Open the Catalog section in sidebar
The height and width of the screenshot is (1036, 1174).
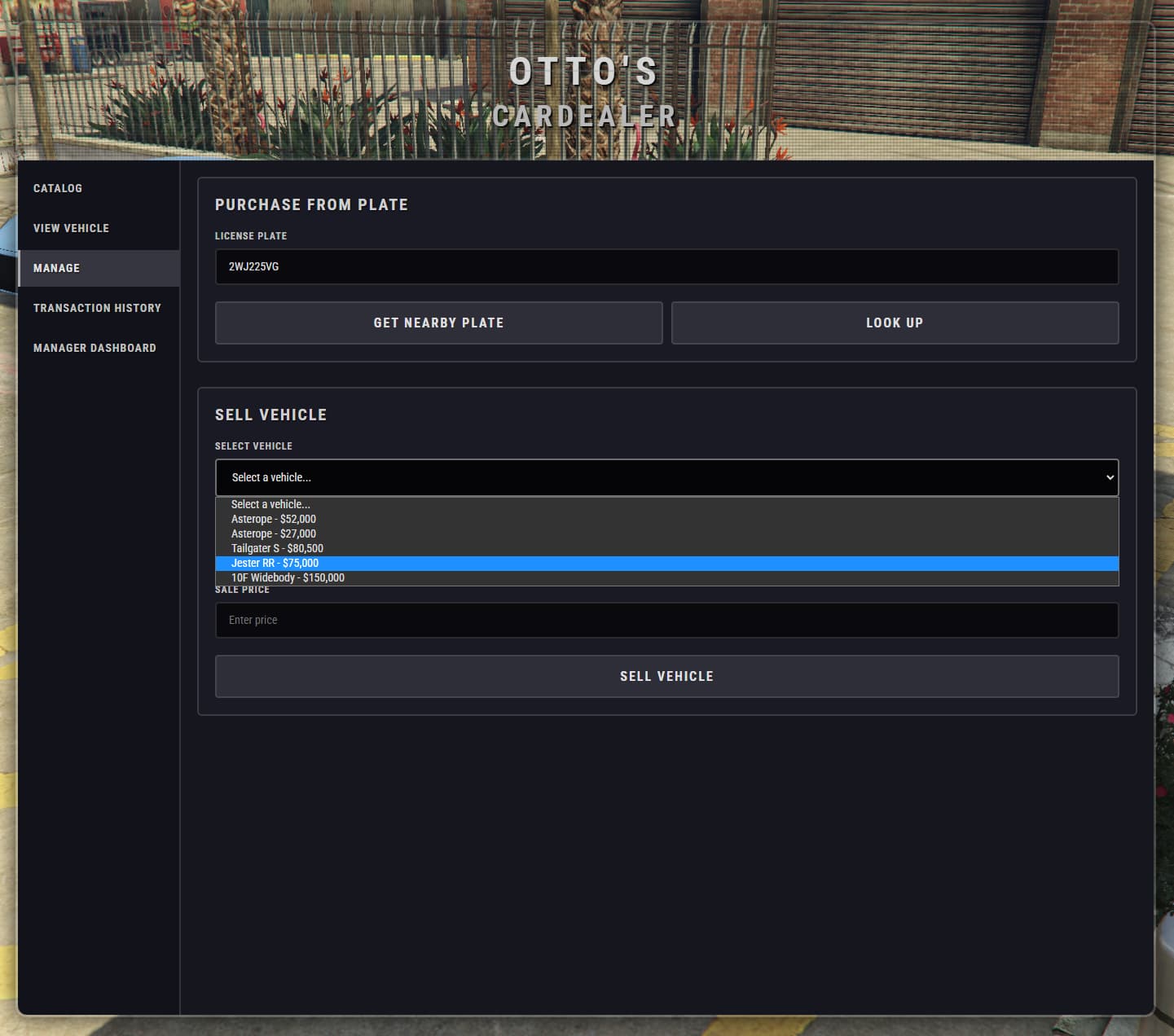coord(58,188)
